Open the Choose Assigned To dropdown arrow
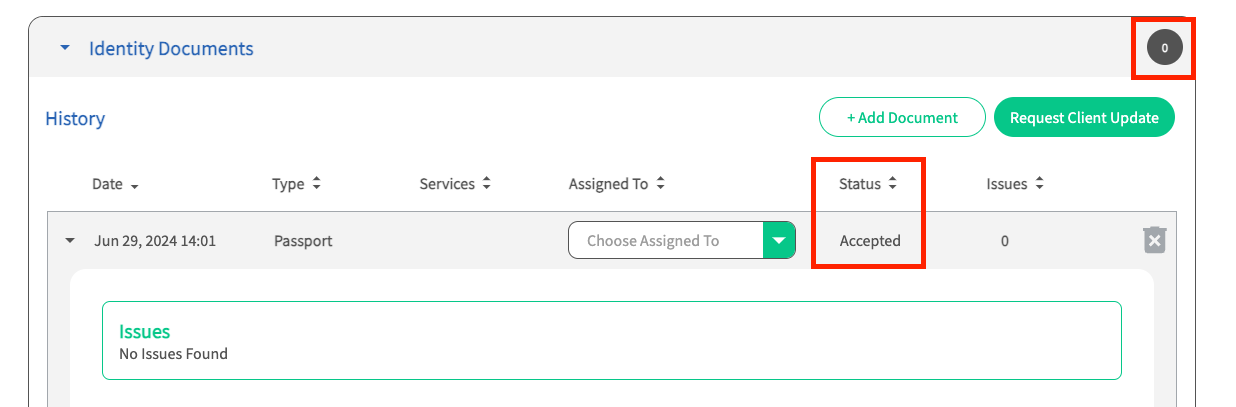Viewport: 1236px width, 407px height. pyautogui.click(x=779, y=240)
